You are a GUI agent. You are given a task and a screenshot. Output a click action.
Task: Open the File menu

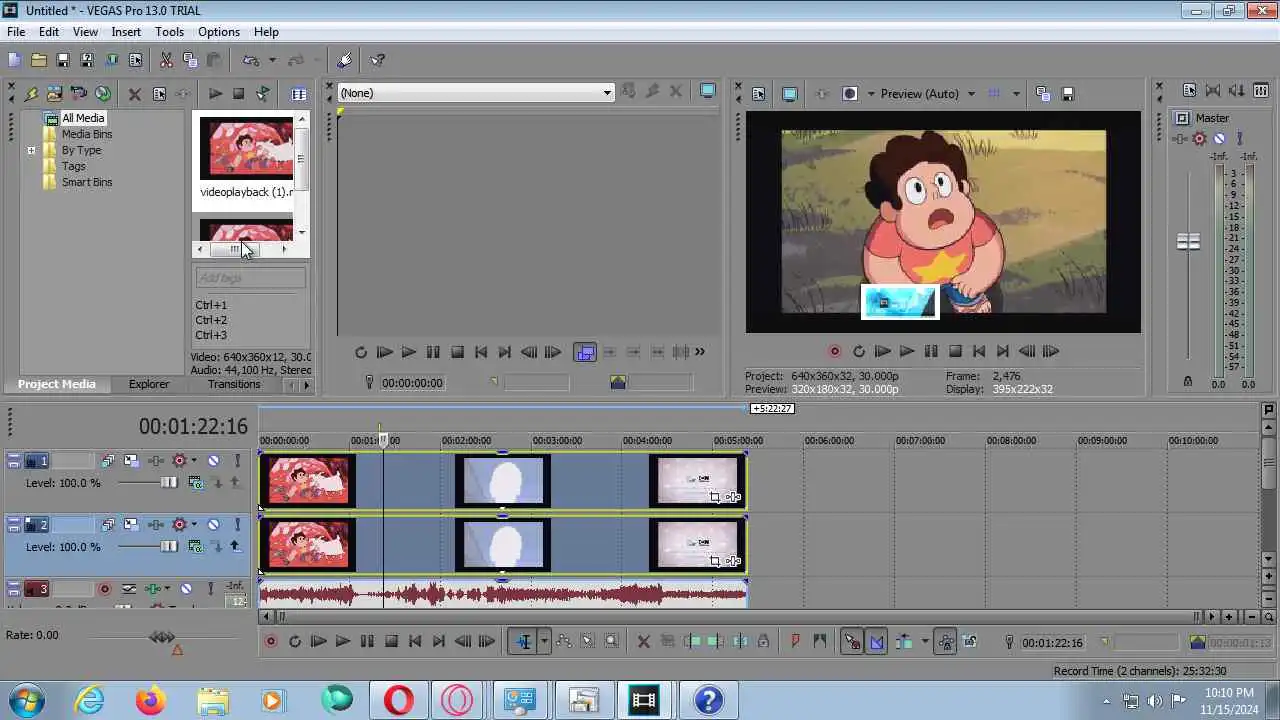pyautogui.click(x=16, y=32)
